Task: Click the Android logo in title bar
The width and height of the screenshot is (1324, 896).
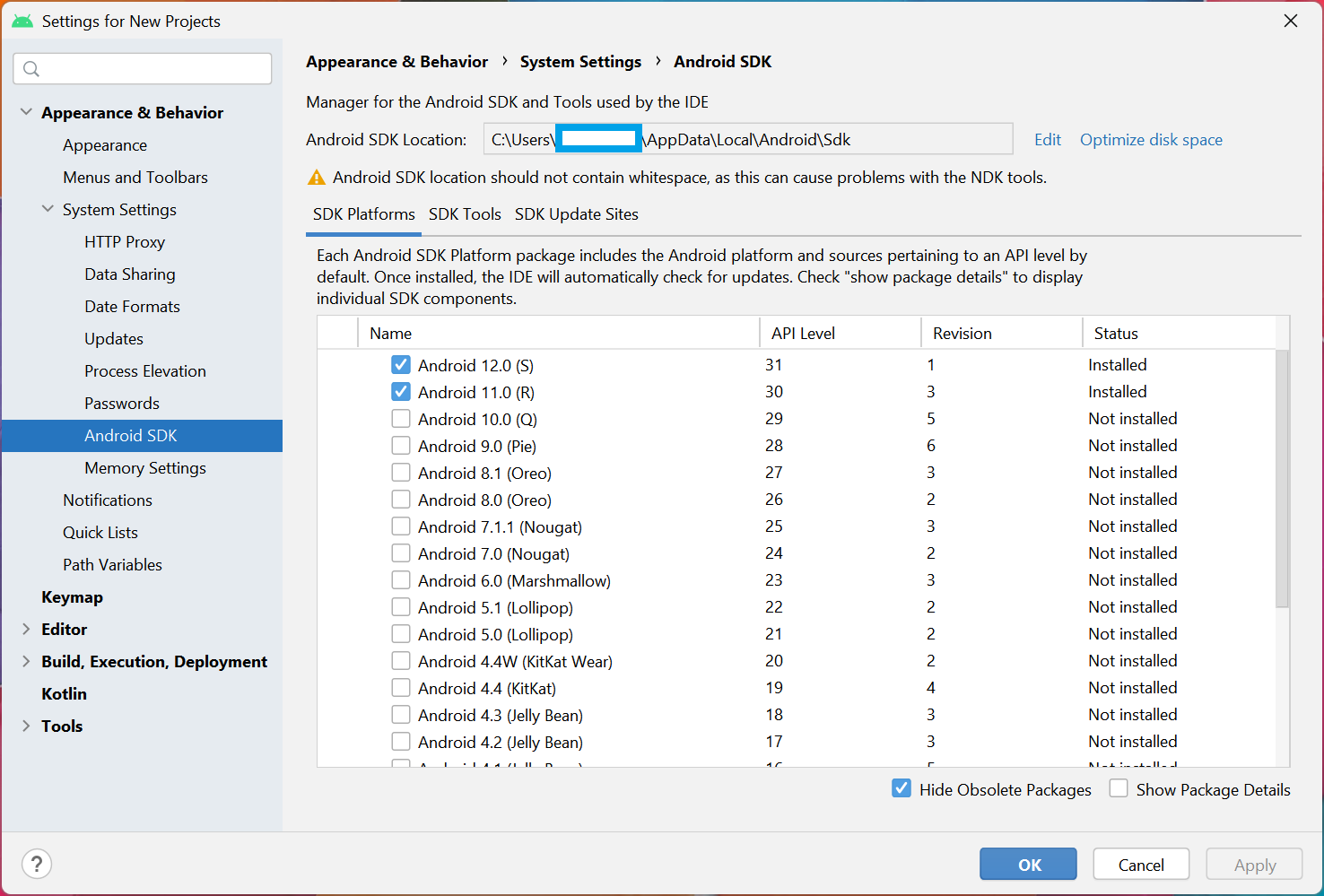Action: pos(22,21)
